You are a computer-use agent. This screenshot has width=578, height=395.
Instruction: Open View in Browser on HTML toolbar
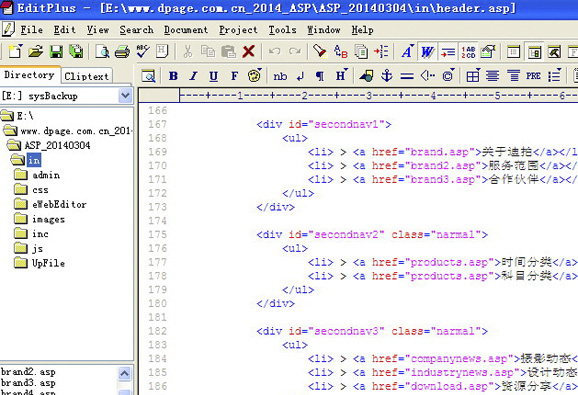point(148,76)
